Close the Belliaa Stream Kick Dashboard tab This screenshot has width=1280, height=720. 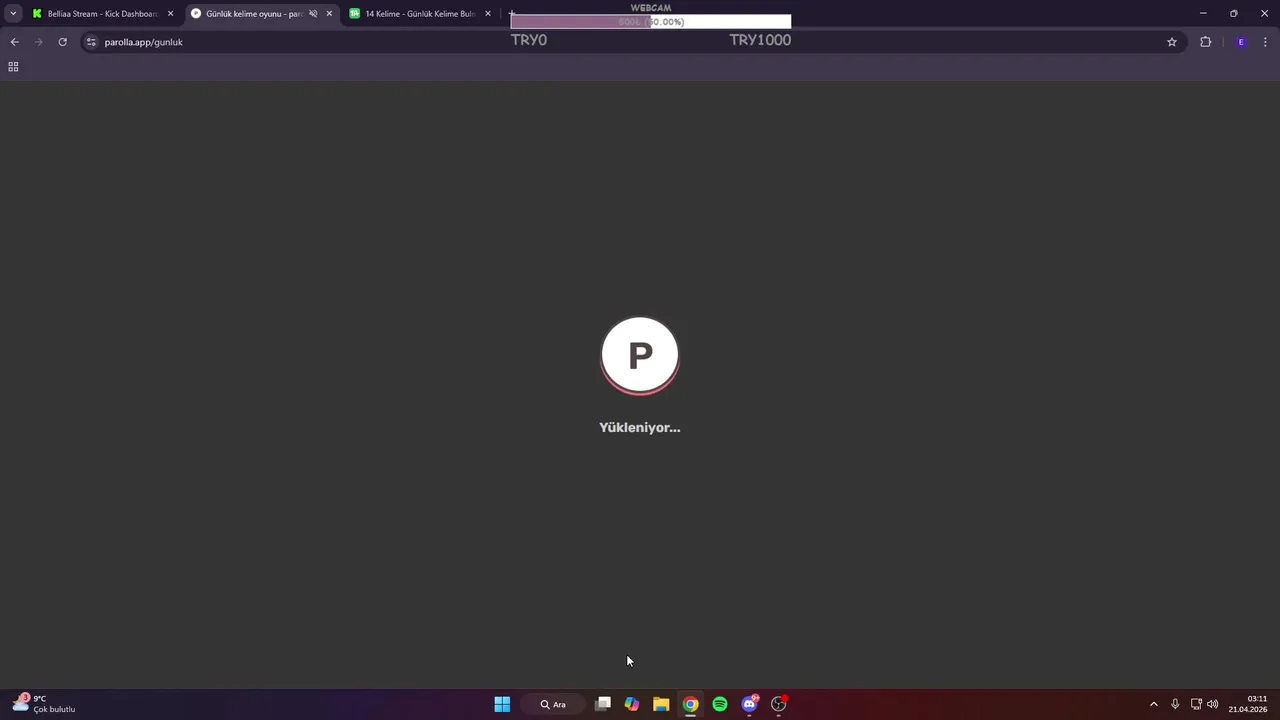[170, 14]
